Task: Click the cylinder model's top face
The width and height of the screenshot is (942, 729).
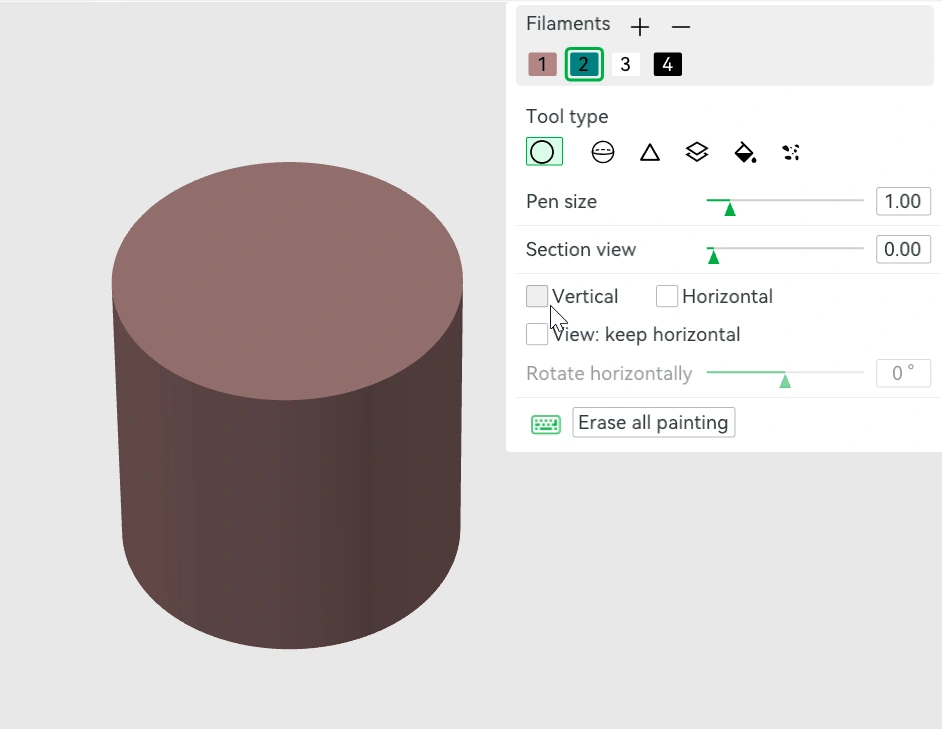Action: 287,281
